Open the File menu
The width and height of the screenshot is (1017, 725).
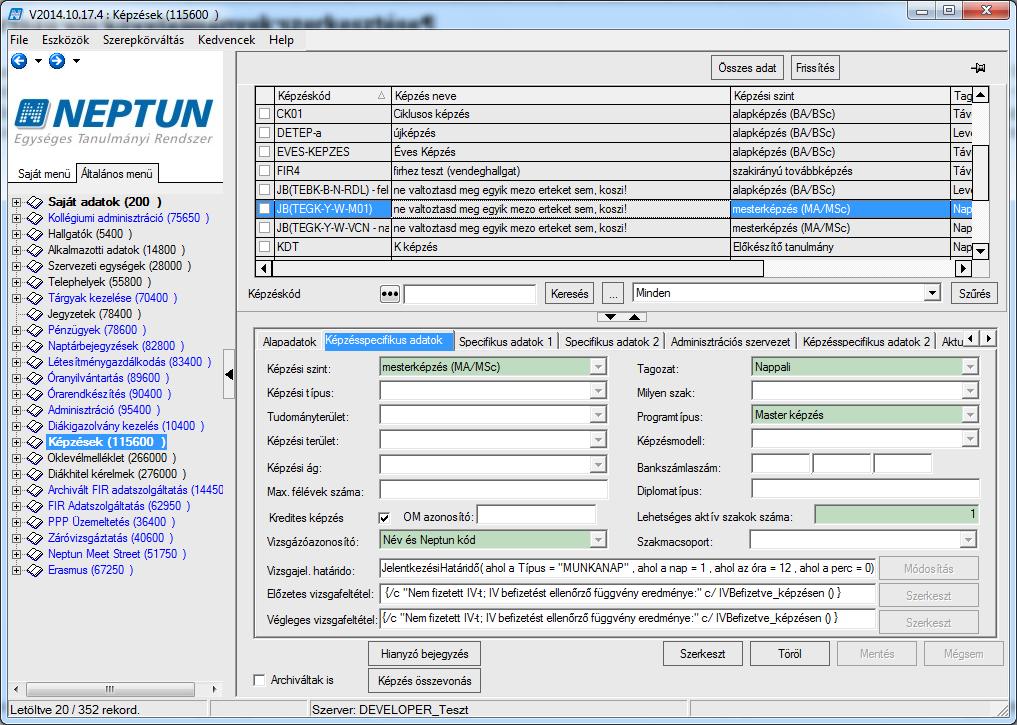pyautogui.click(x=19, y=40)
